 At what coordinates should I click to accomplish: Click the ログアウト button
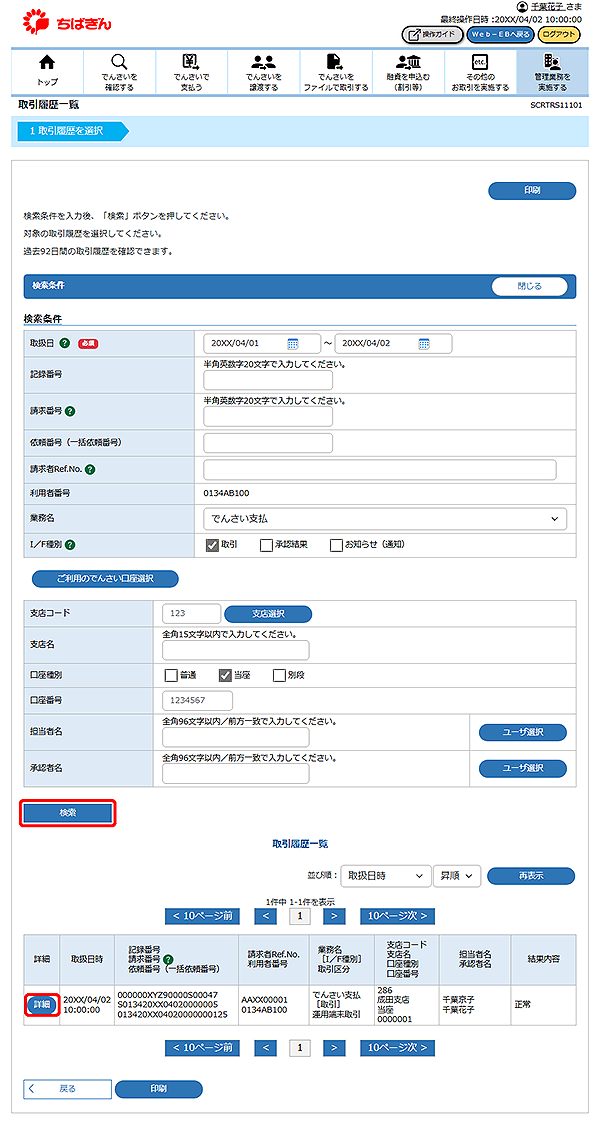(x=558, y=34)
